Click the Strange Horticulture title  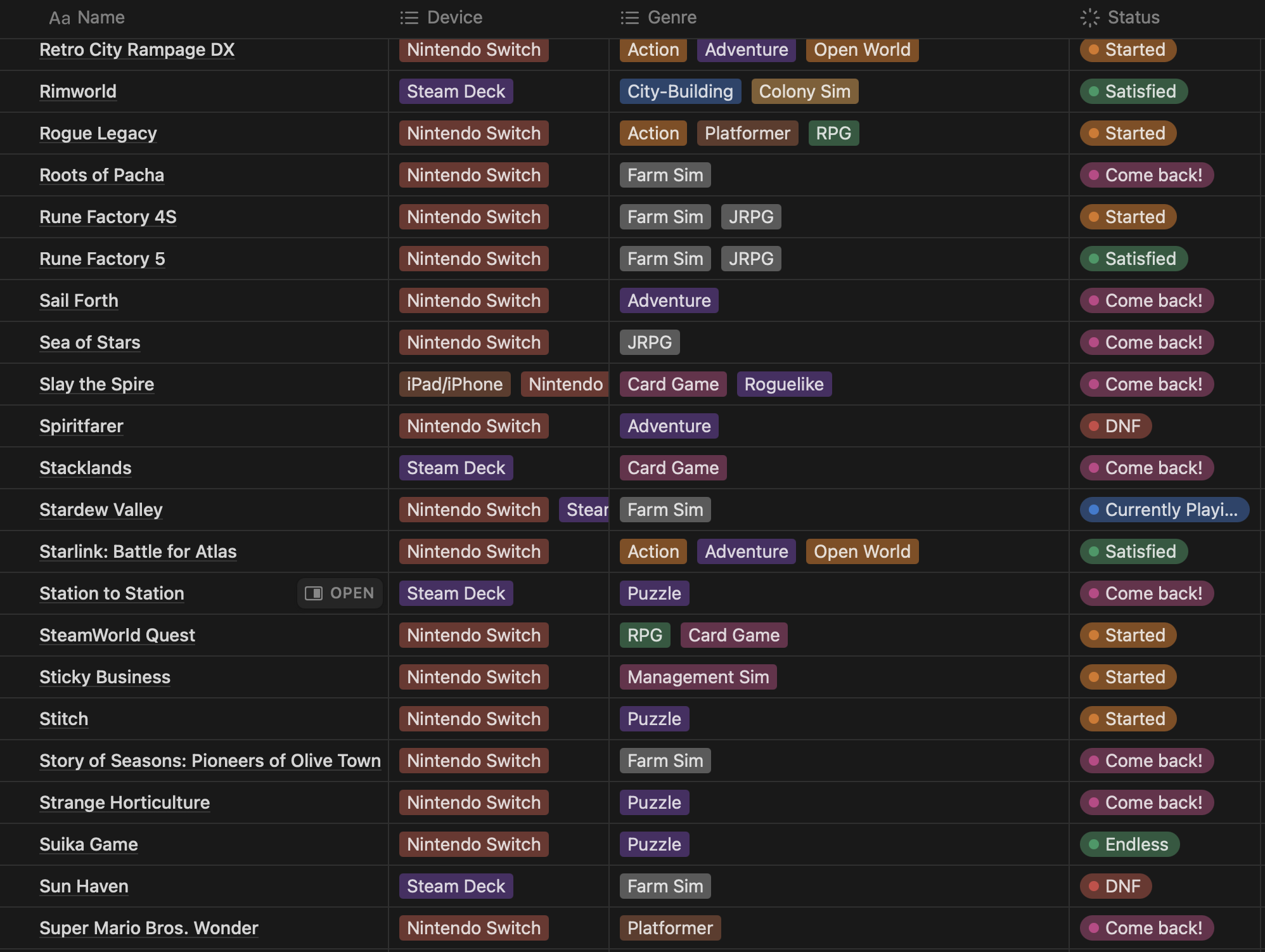click(124, 802)
